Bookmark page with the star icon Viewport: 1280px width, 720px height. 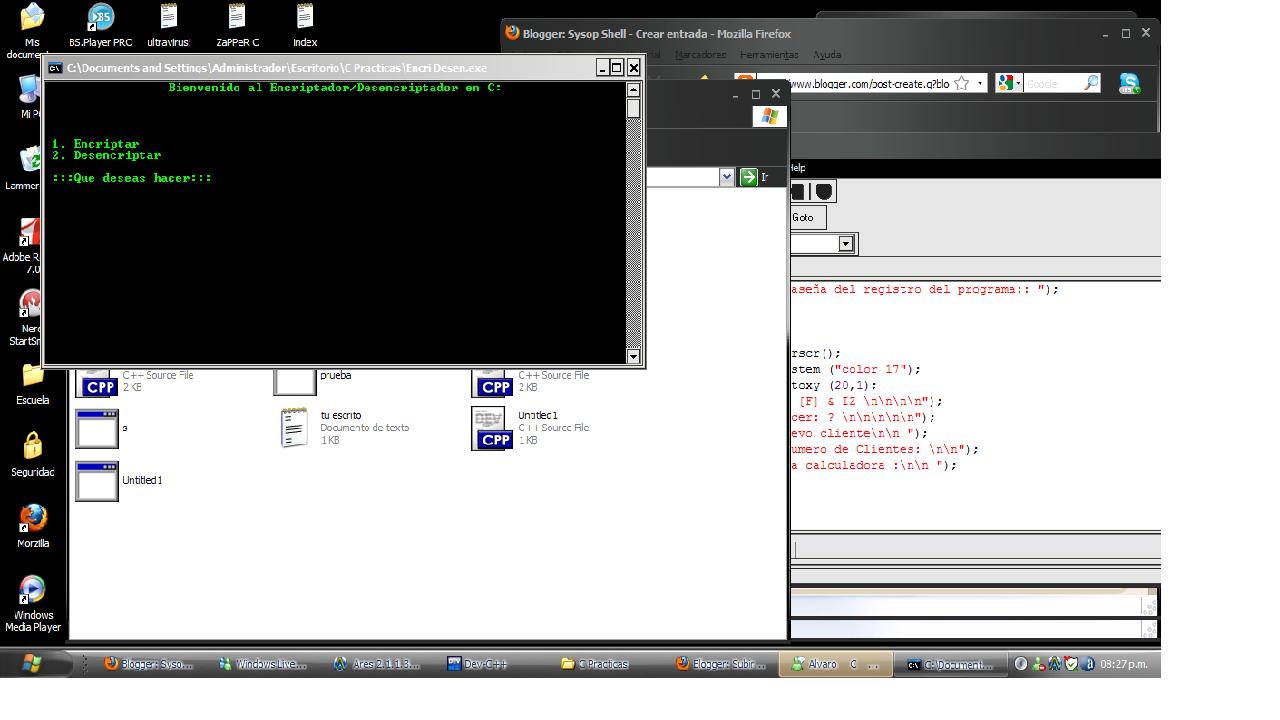point(961,83)
